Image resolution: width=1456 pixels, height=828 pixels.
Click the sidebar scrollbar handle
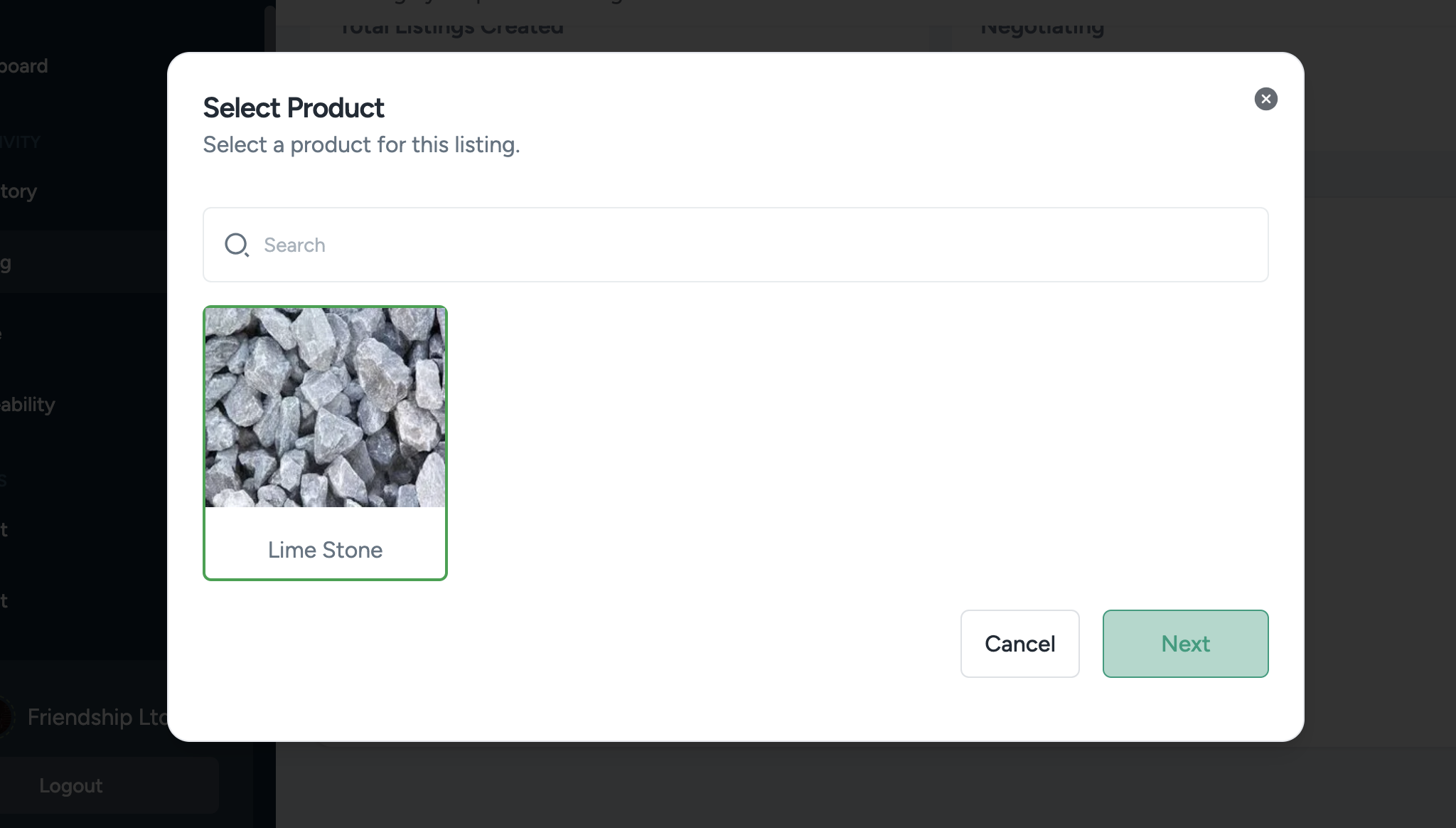pos(269,28)
